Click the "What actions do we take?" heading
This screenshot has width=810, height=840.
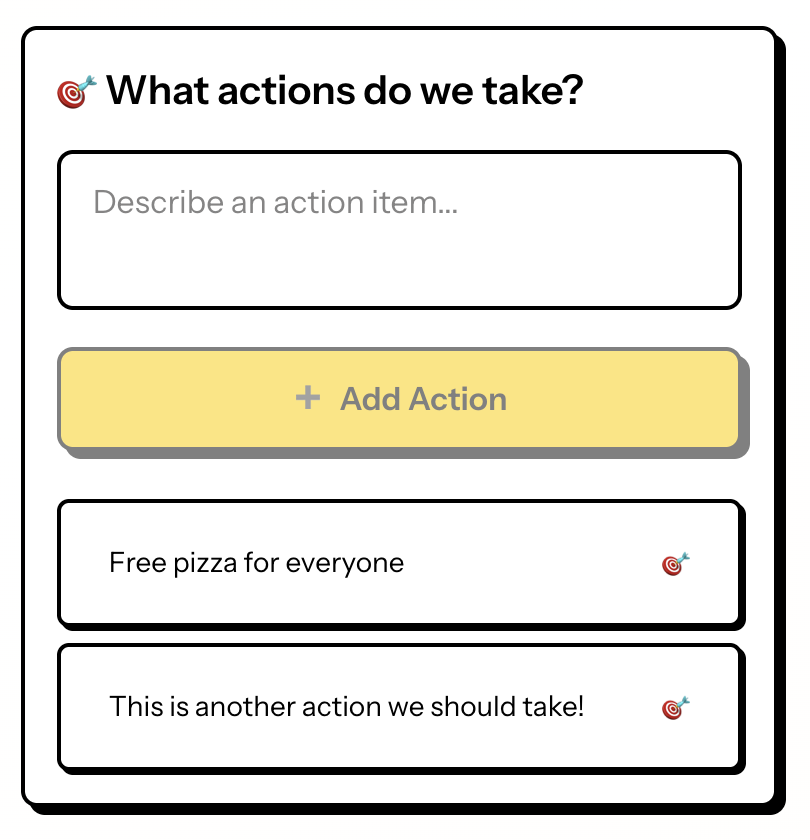click(345, 91)
